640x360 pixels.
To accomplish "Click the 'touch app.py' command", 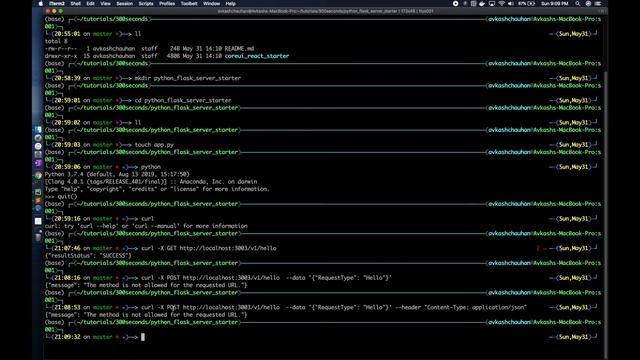I will click(154, 145).
